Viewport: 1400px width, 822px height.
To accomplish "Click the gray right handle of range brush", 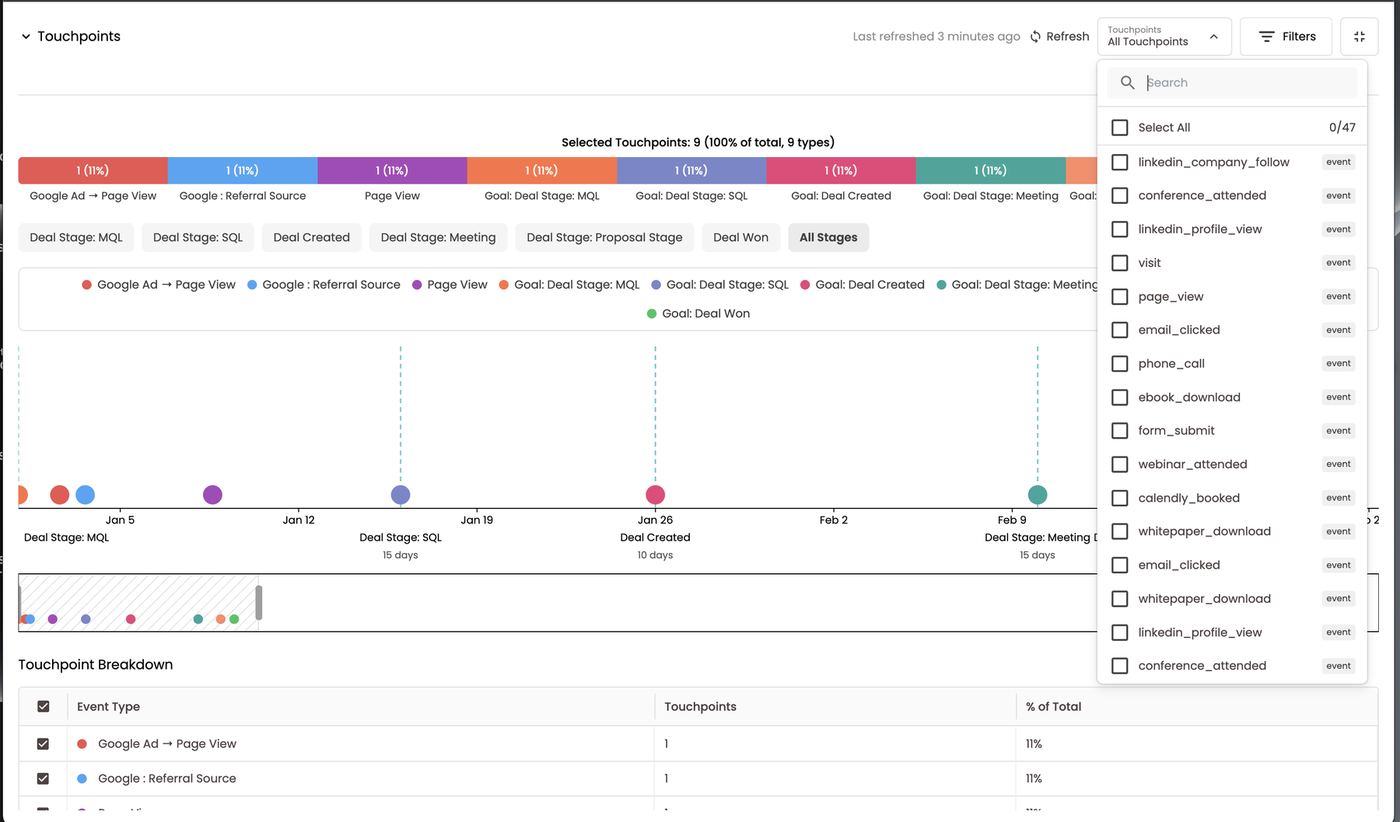I will [259, 603].
